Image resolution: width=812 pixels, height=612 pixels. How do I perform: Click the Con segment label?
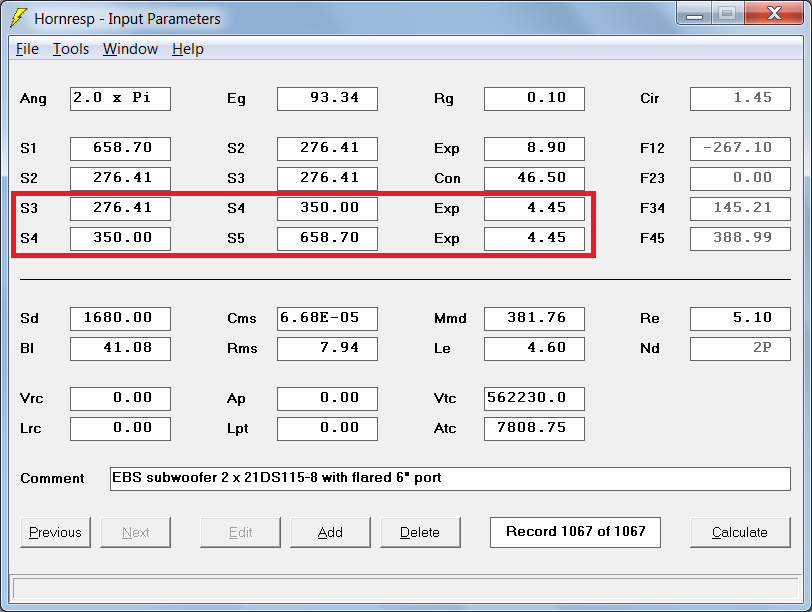[447, 179]
